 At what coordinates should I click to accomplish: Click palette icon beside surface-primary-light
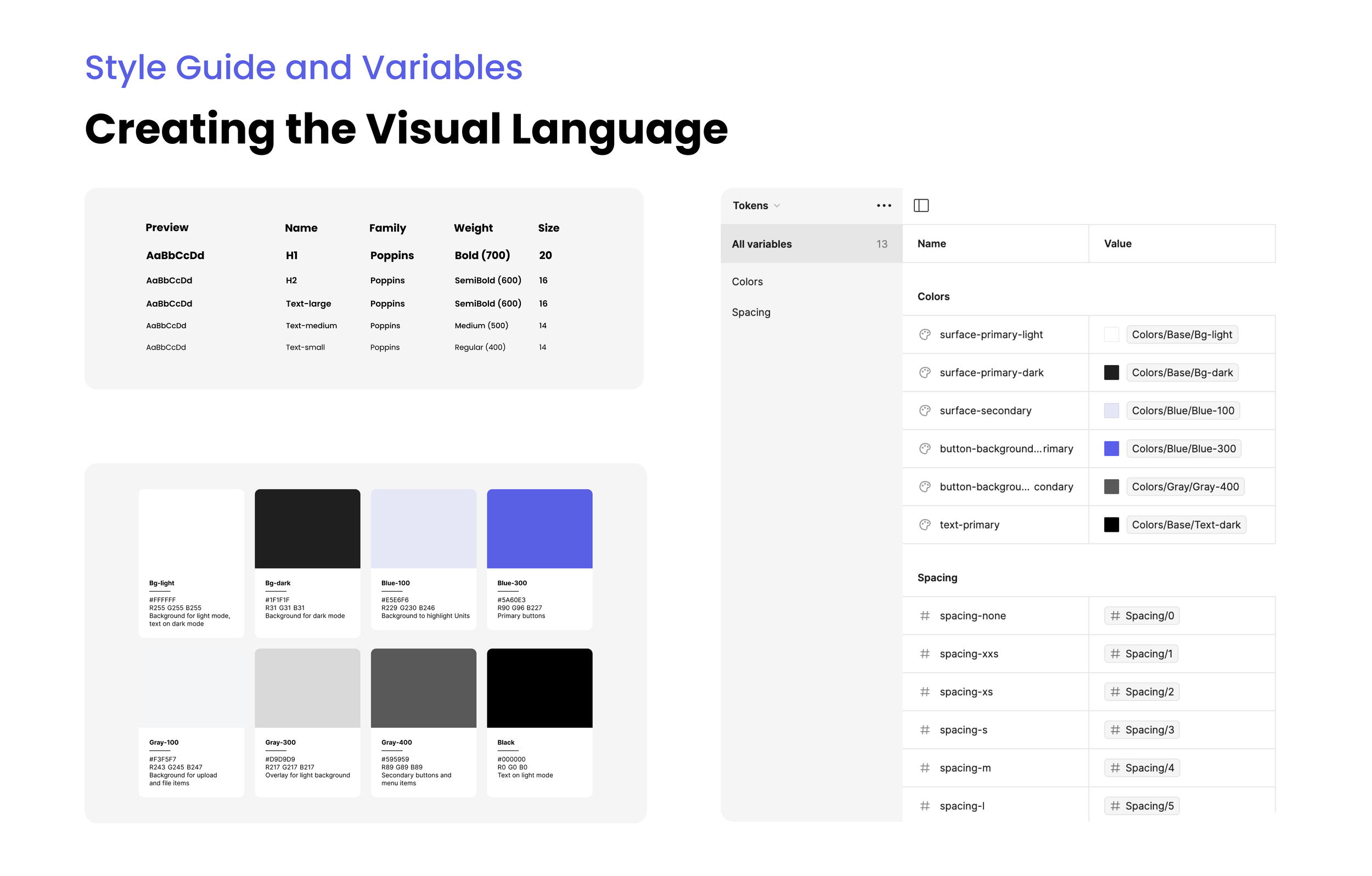pos(925,335)
